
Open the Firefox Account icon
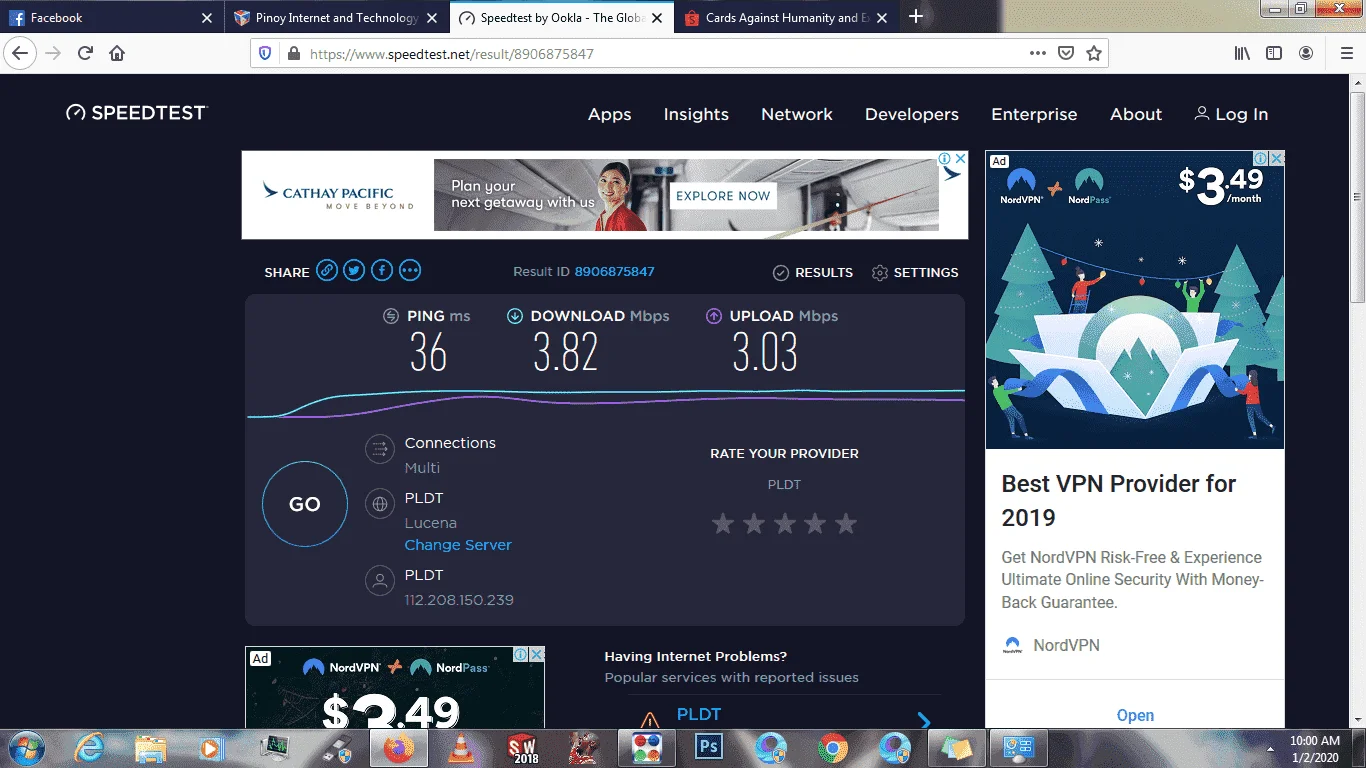coord(1306,54)
